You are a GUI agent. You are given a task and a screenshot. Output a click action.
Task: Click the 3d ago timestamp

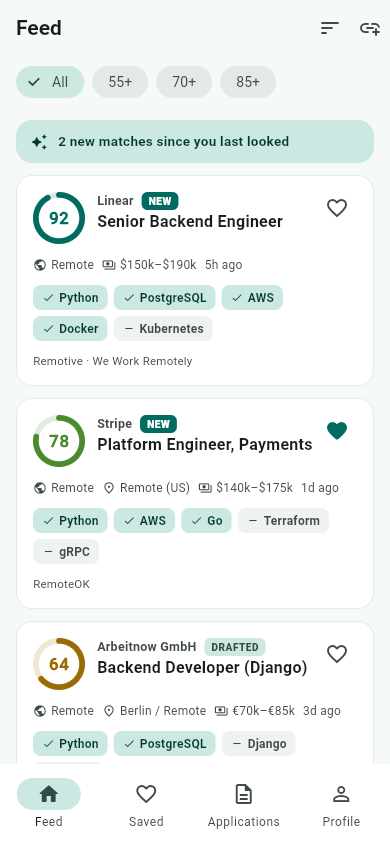point(322,711)
